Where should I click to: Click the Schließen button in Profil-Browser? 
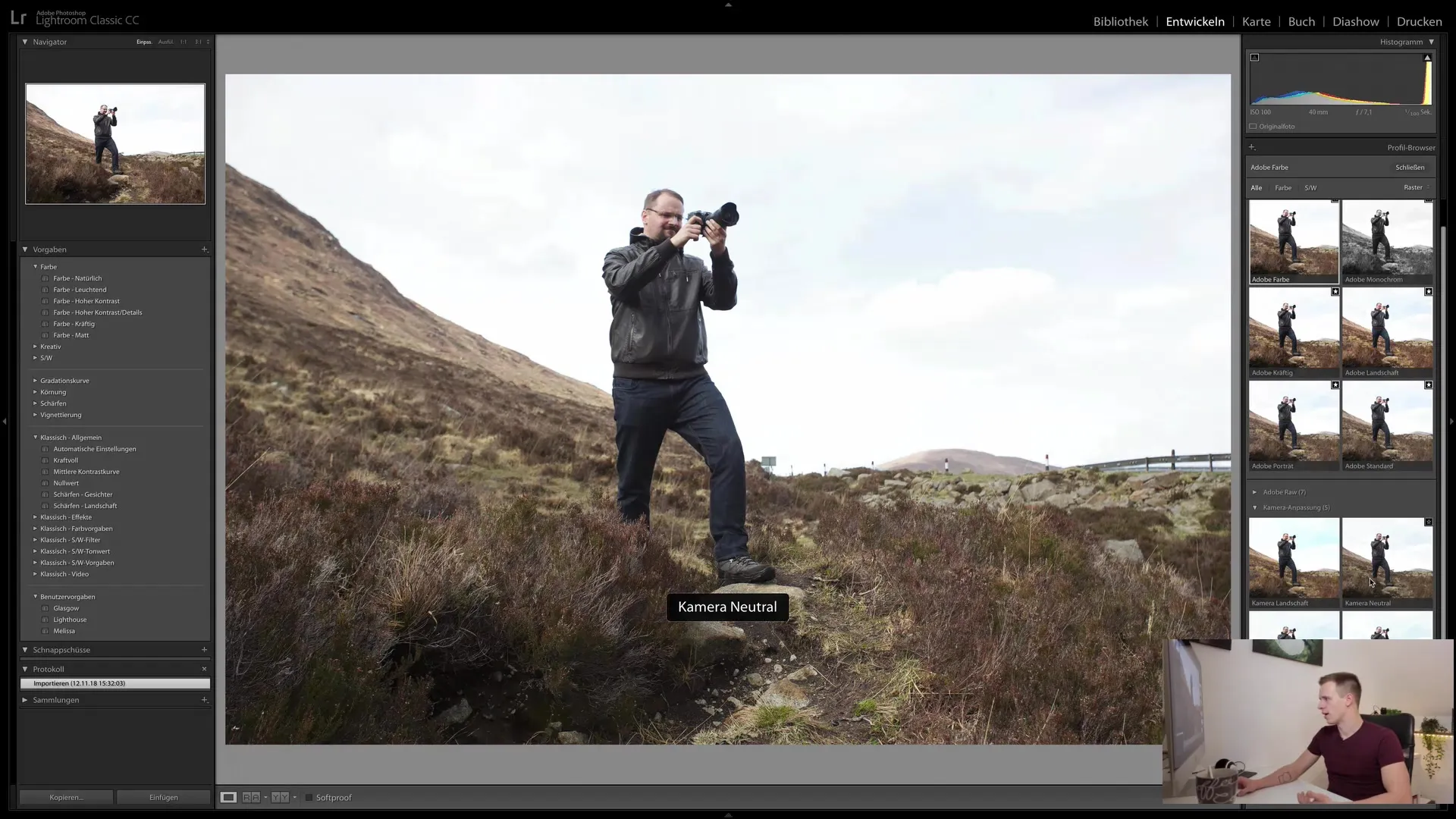coord(1410,167)
